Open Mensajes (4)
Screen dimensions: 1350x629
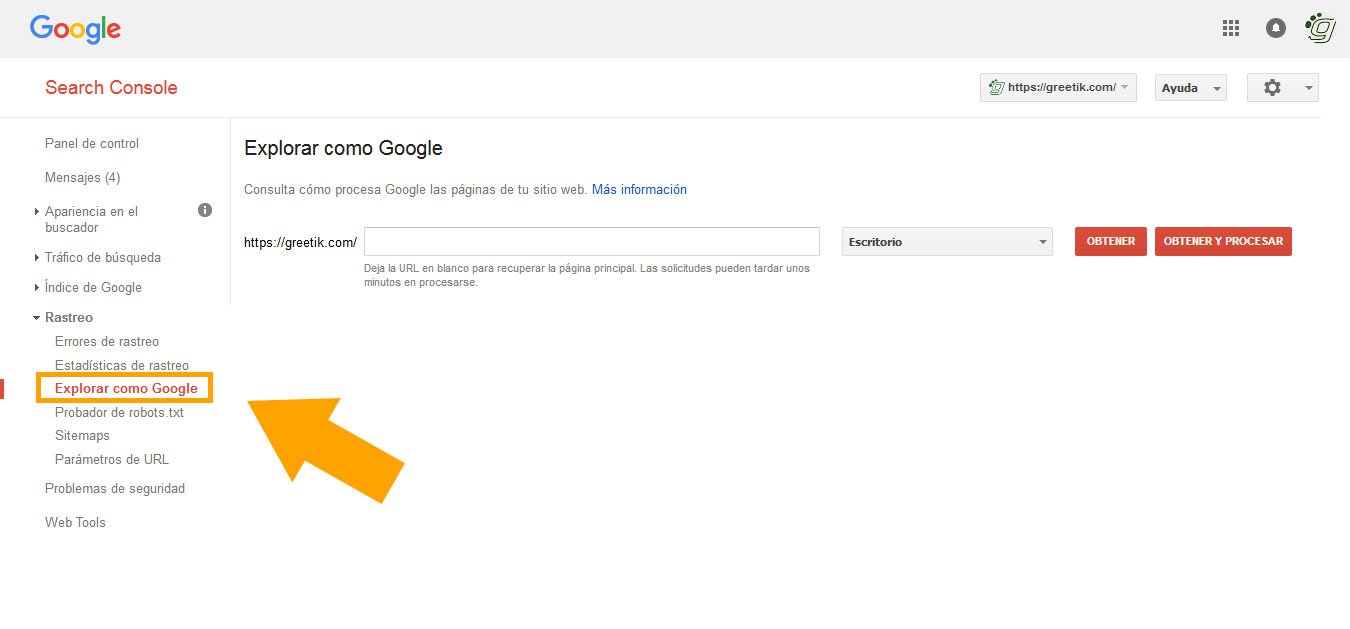pyautogui.click(x=82, y=177)
